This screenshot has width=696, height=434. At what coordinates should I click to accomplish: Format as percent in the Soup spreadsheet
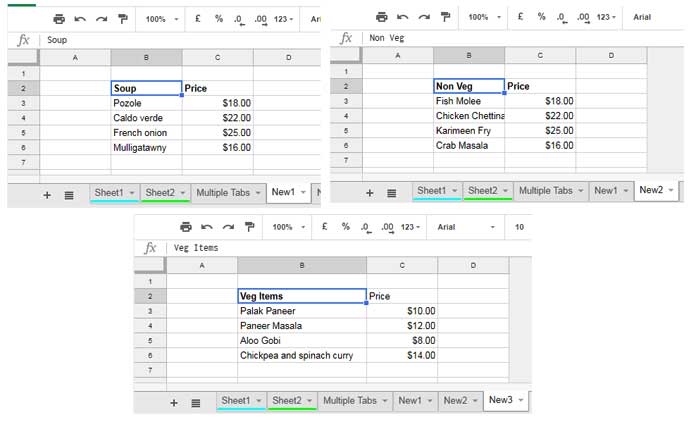(x=219, y=19)
